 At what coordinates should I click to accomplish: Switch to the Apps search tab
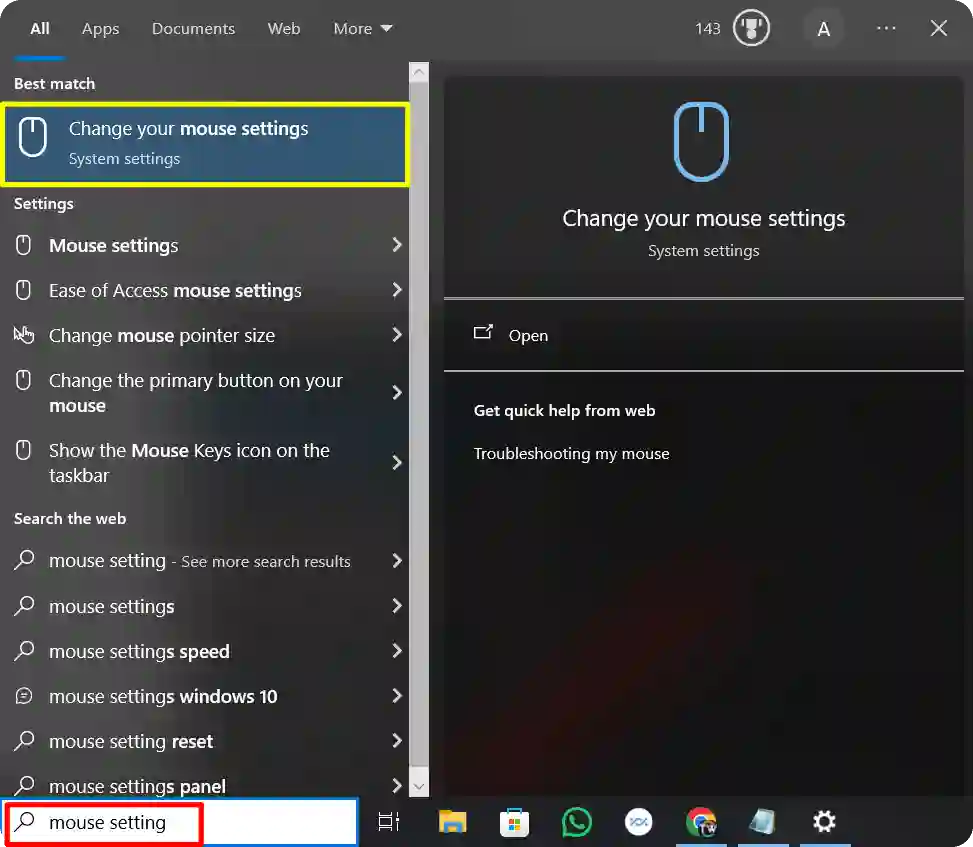[100, 28]
